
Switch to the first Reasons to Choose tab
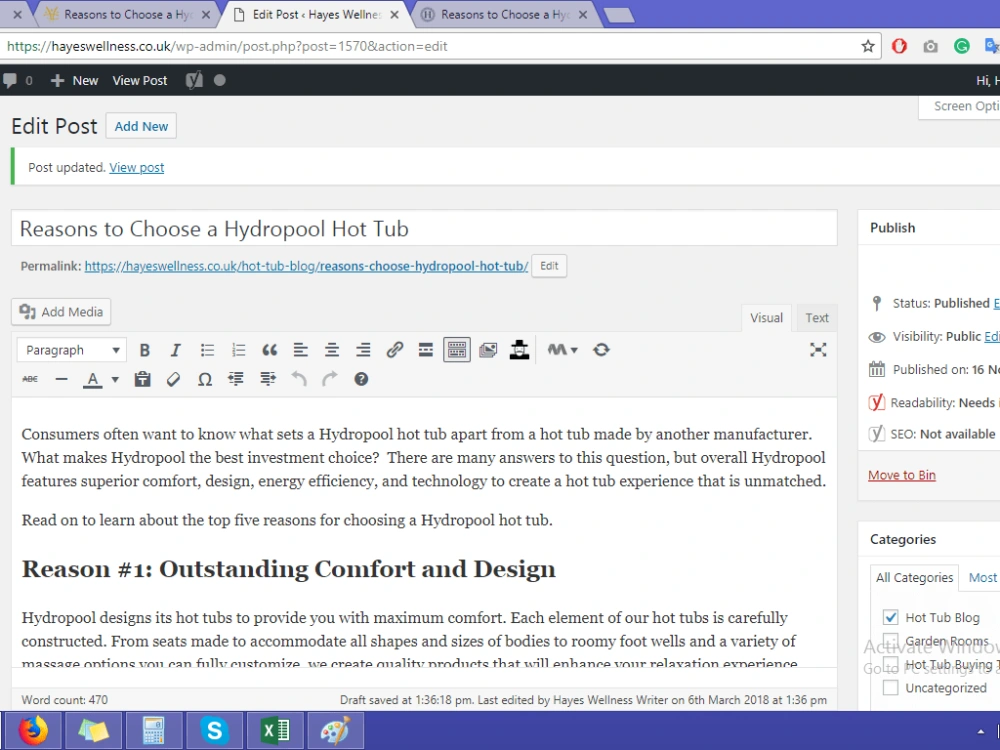[128, 15]
